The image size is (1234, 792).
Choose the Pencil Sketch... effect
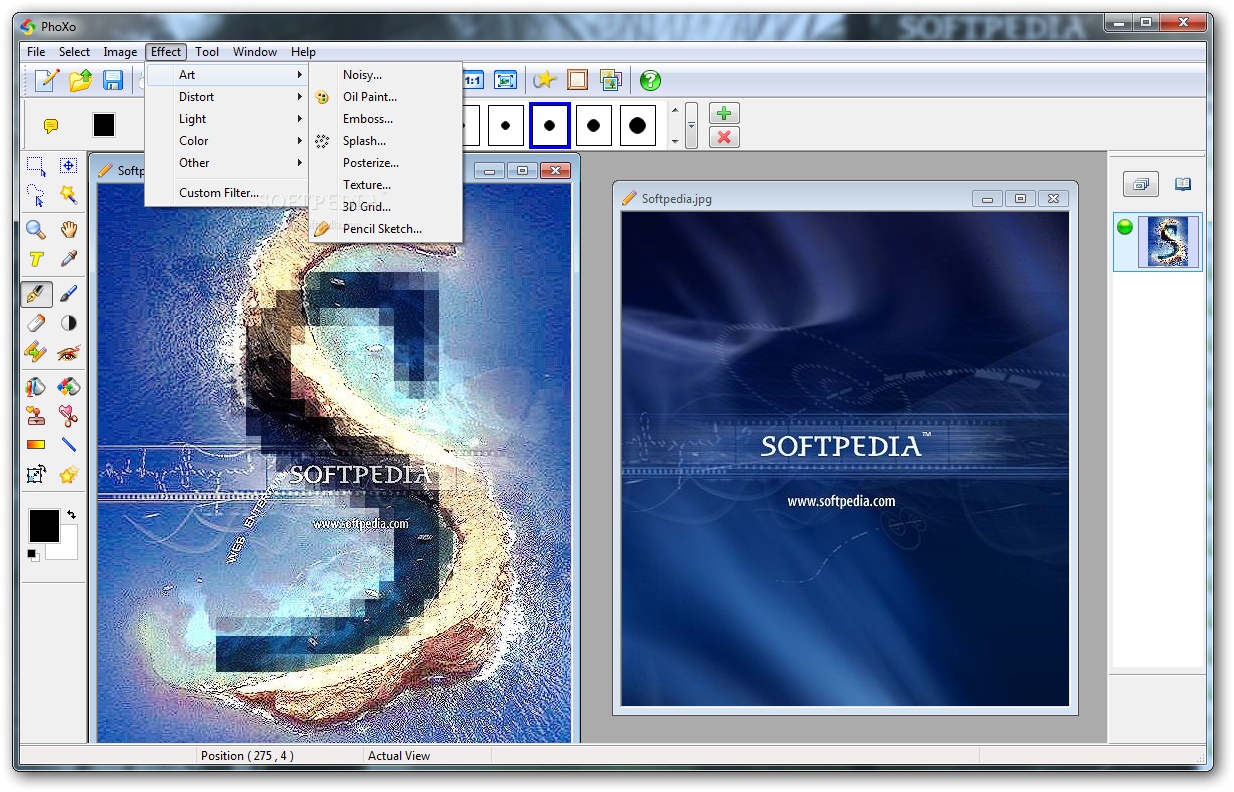click(x=385, y=229)
